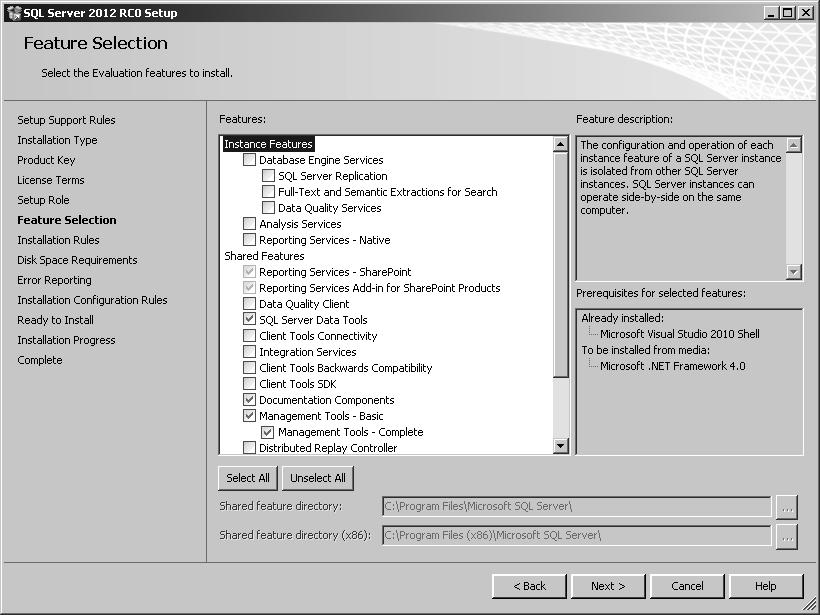Click Setup Support Rules step

(x=66, y=120)
